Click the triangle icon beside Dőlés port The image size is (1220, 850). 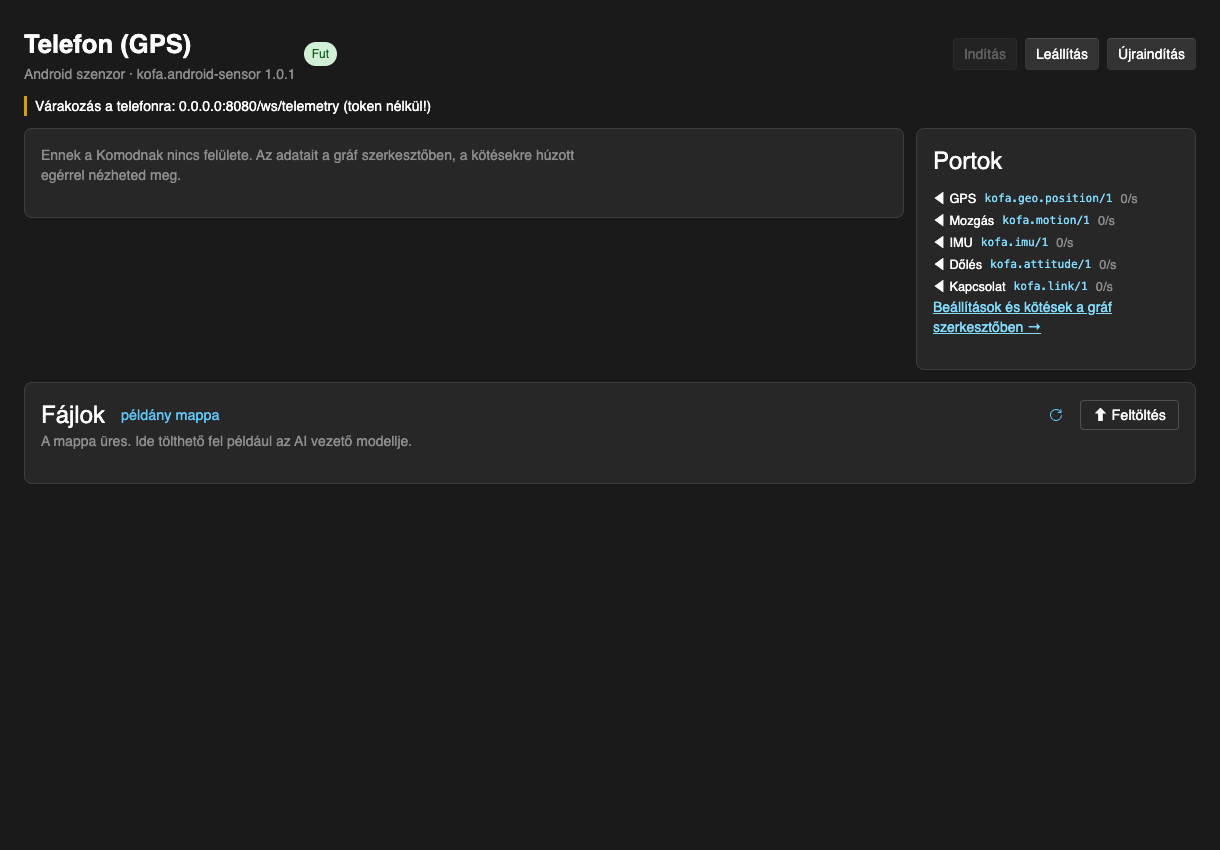point(939,264)
